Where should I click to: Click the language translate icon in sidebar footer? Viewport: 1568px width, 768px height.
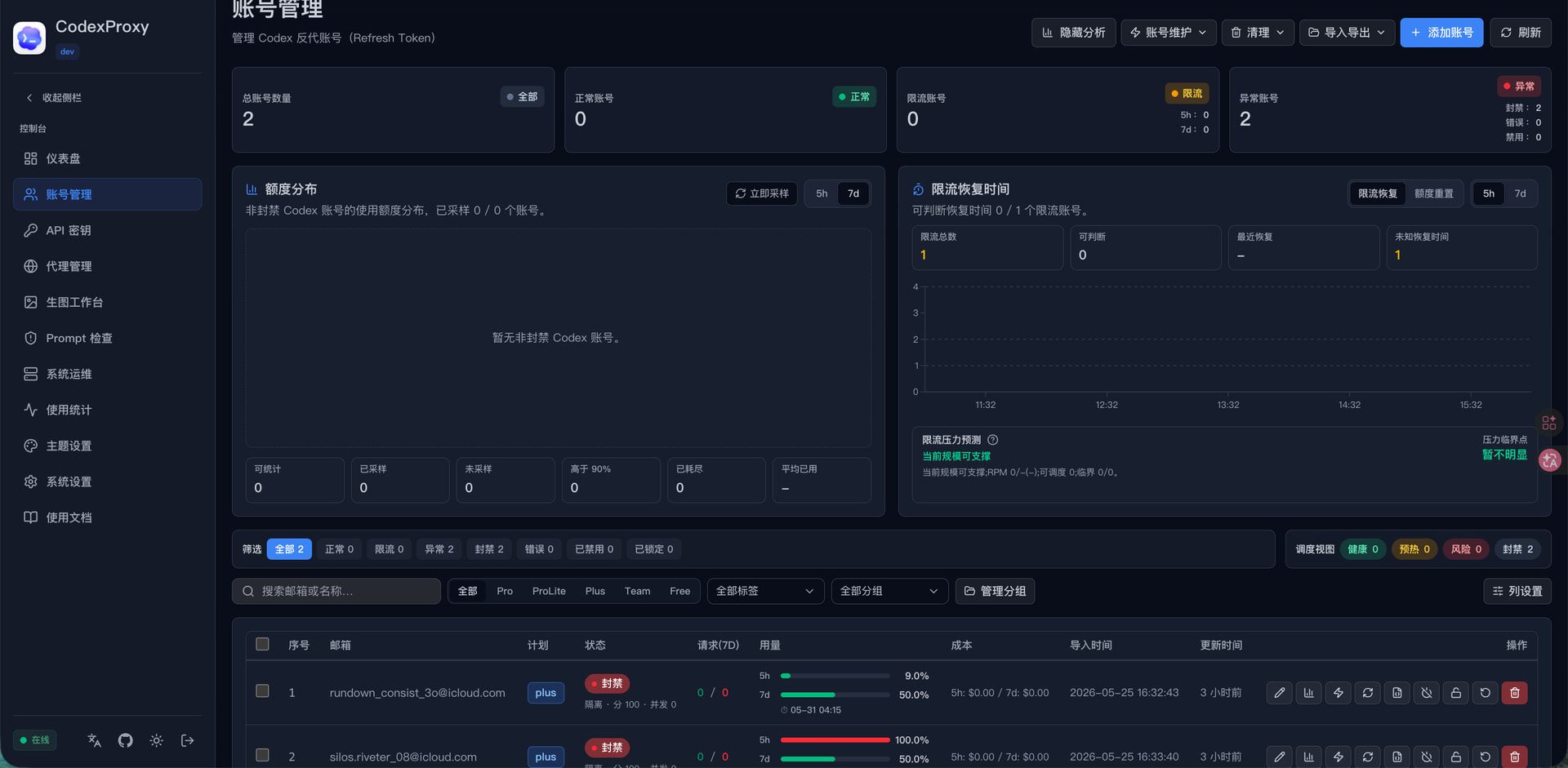coord(95,740)
